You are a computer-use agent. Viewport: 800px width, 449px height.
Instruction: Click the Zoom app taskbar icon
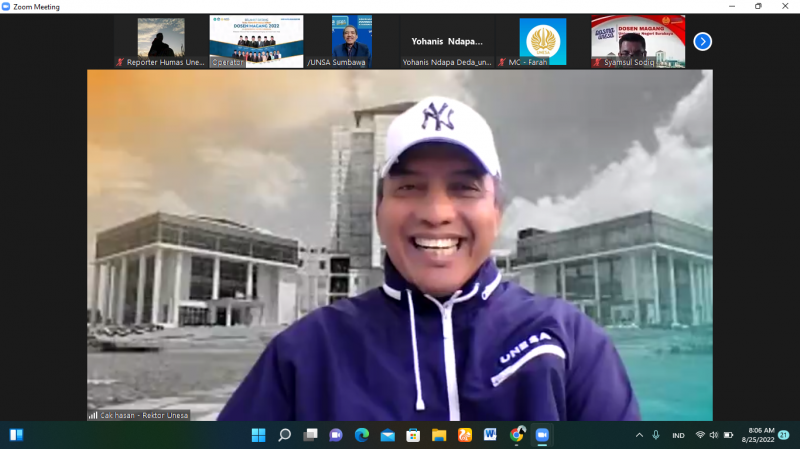(542, 435)
